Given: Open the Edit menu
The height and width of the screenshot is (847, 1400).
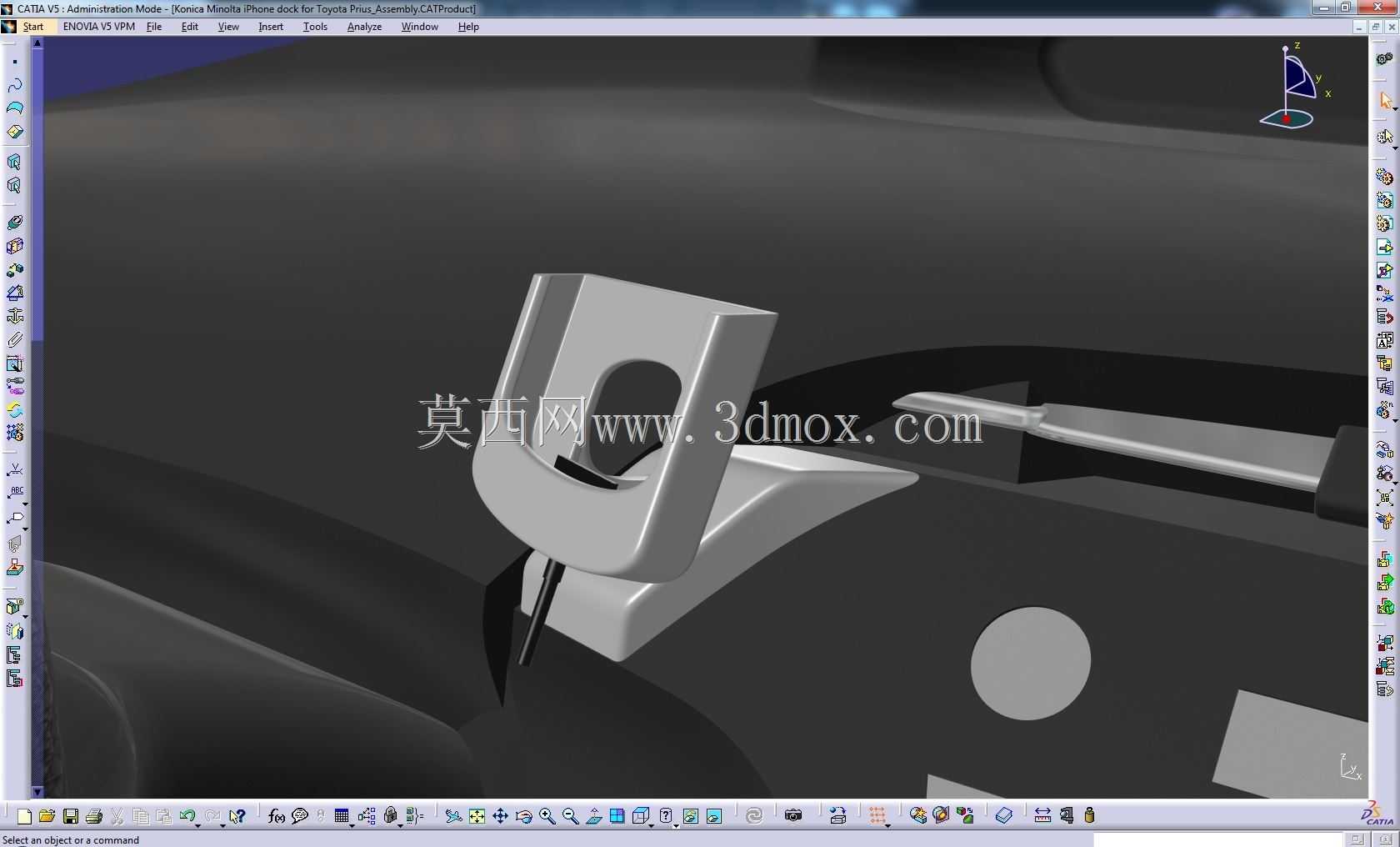Looking at the screenshot, I should pos(190,27).
